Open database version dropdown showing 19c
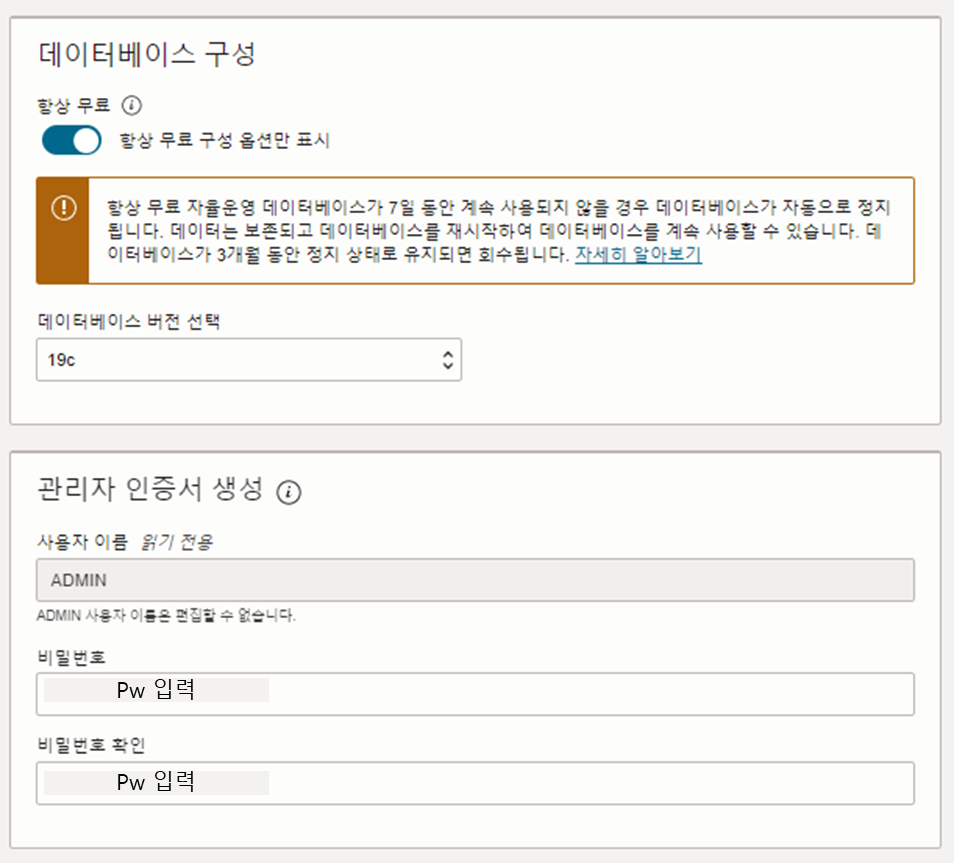The width and height of the screenshot is (954, 863). [x=249, y=360]
